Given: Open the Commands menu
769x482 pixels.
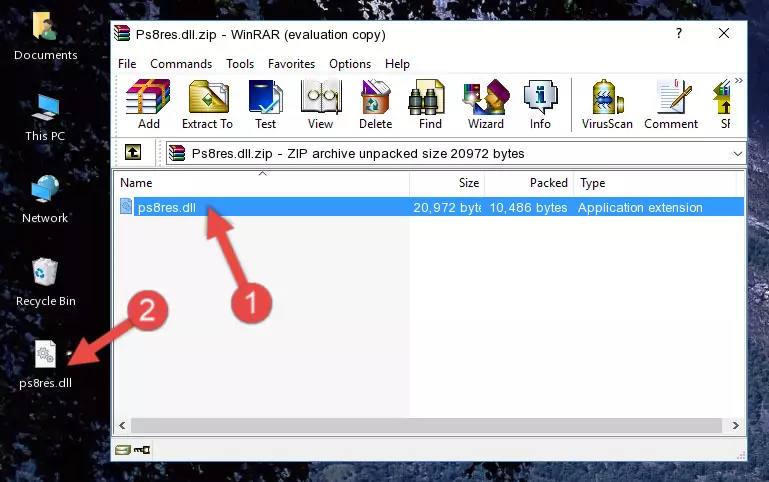Looking at the screenshot, I should point(181,64).
